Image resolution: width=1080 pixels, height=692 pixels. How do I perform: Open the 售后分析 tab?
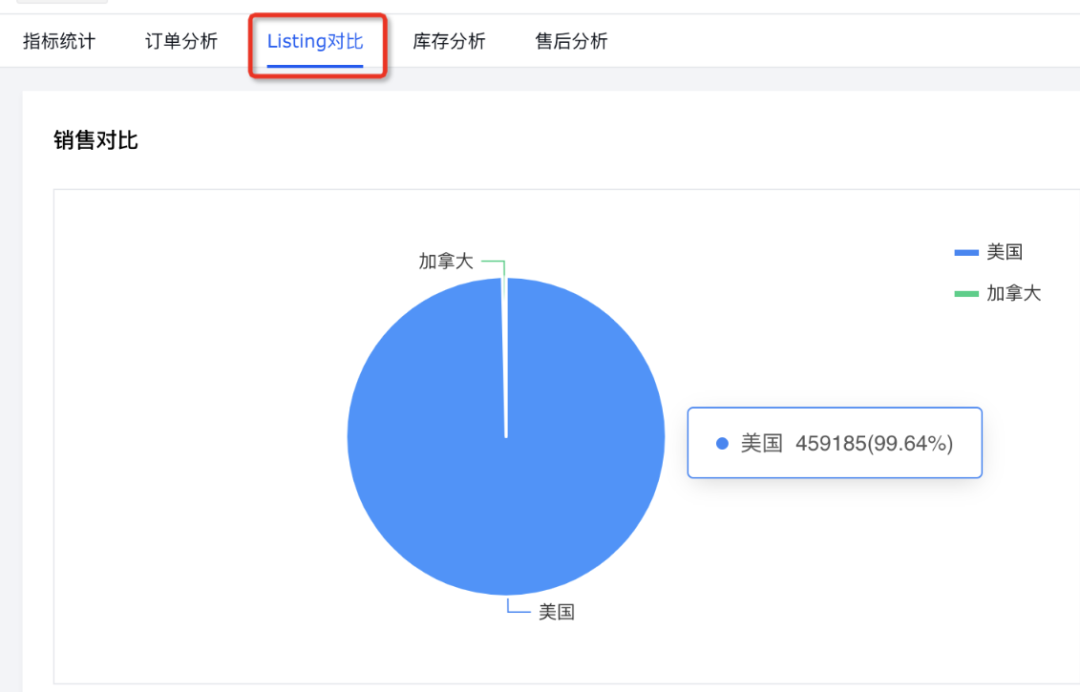[x=570, y=41]
